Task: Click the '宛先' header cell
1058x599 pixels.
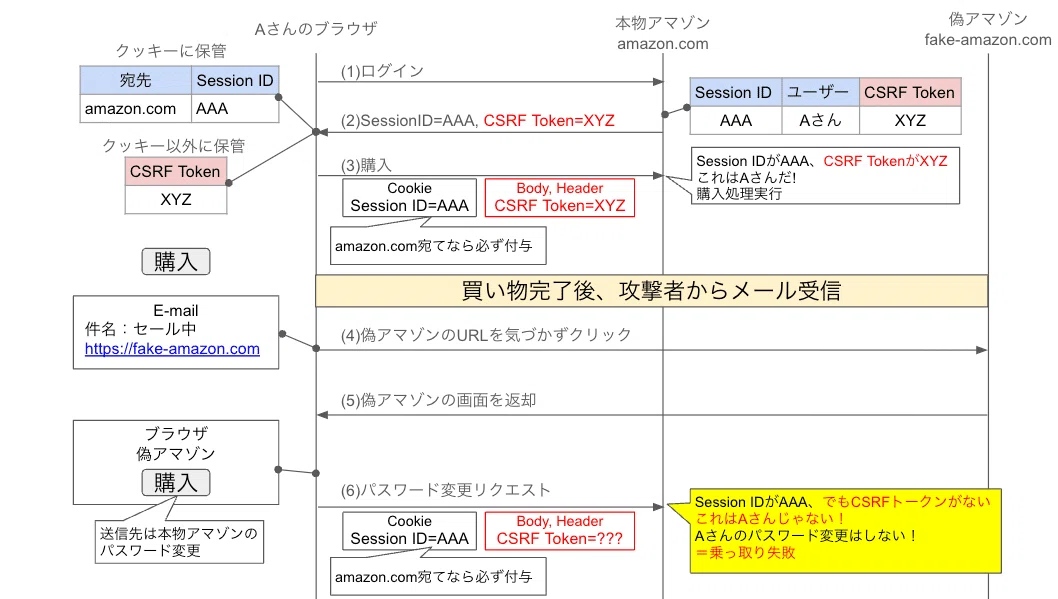Action: pyautogui.click(x=136, y=80)
